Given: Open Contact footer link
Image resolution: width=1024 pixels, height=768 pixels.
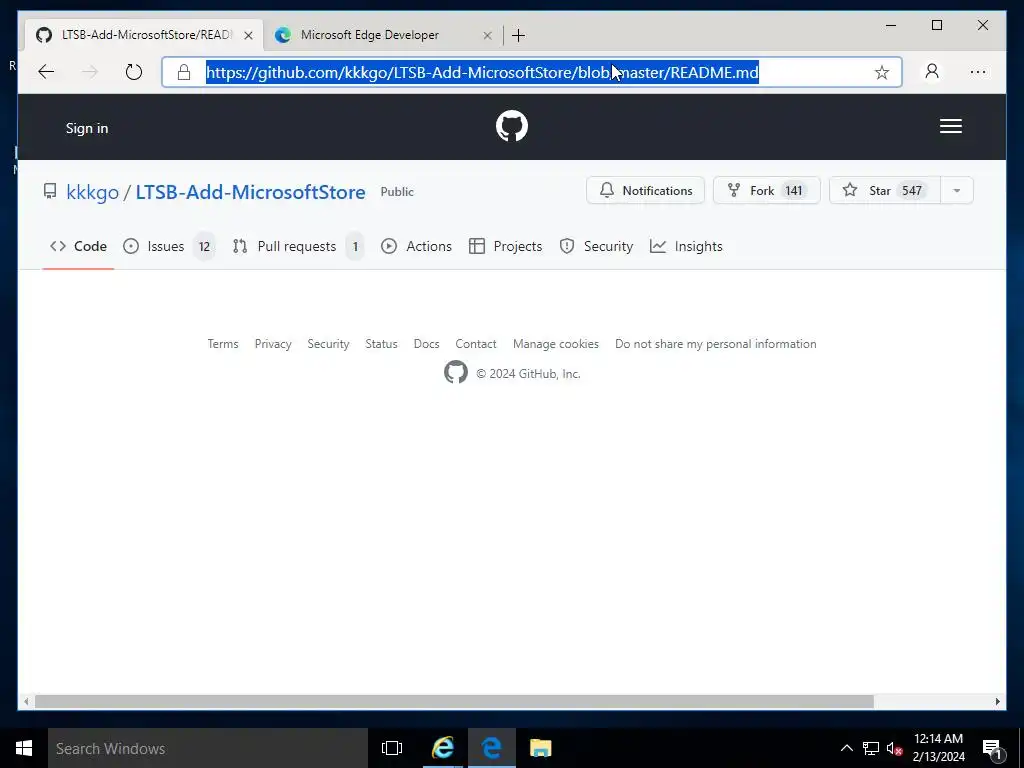Looking at the screenshot, I should click(x=476, y=344).
